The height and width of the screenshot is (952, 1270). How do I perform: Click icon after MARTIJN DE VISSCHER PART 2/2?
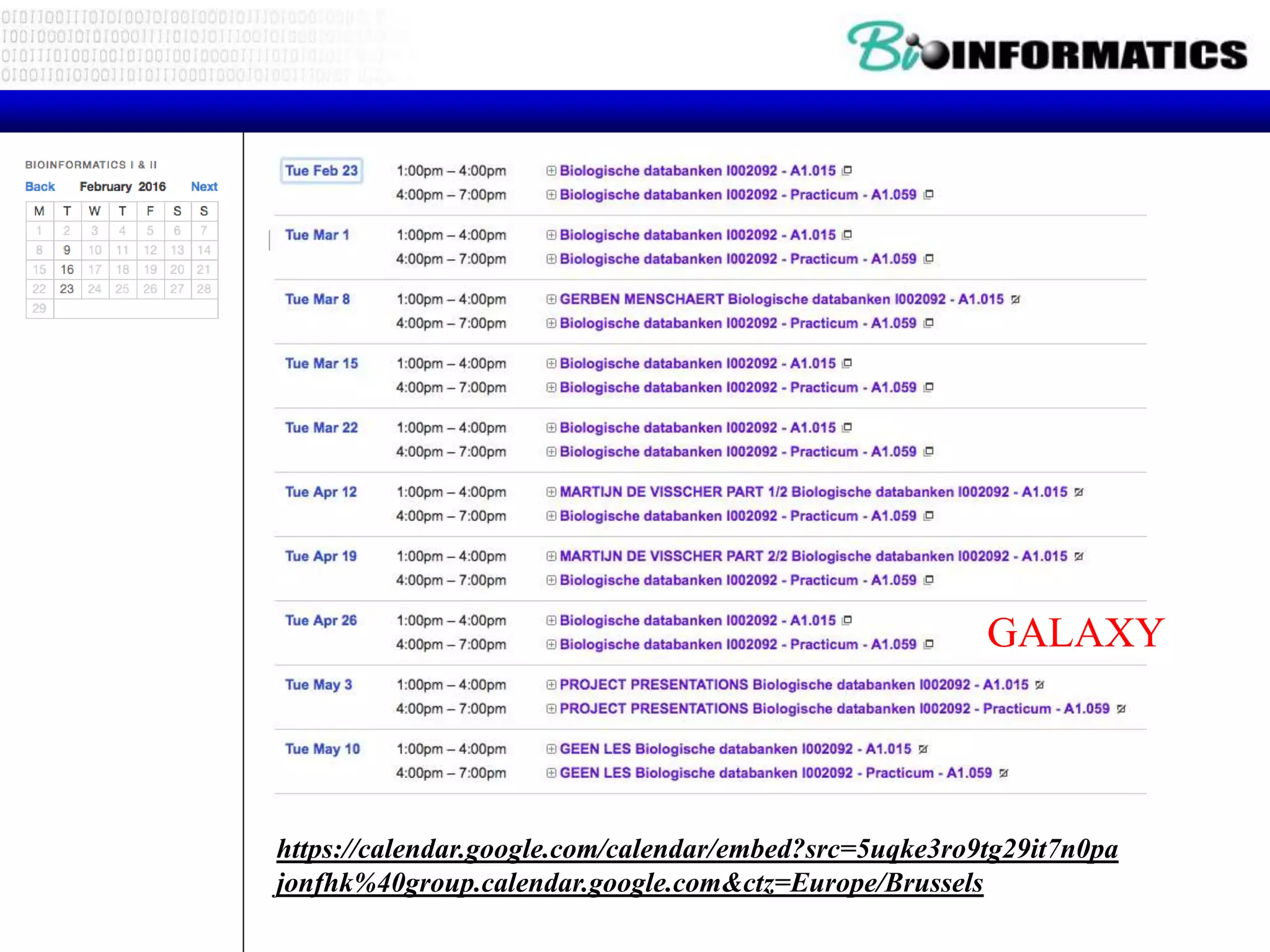coord(1079,557)
